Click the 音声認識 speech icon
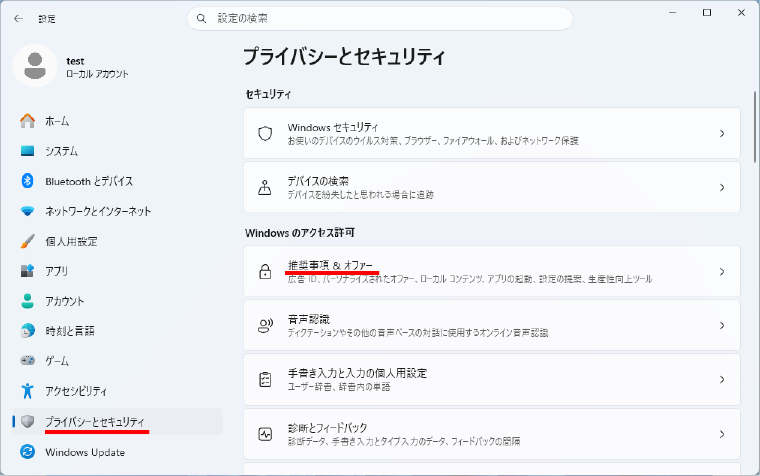Viewport: 760px width, 476px height. tap(265, 325)
